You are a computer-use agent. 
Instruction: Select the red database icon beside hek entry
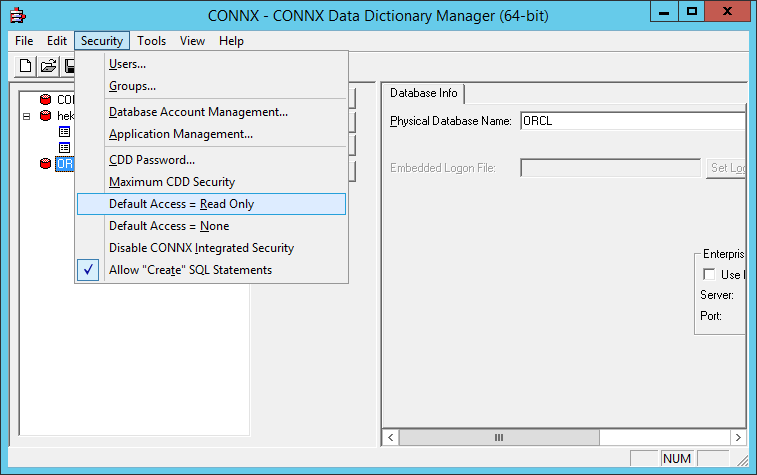45,115
